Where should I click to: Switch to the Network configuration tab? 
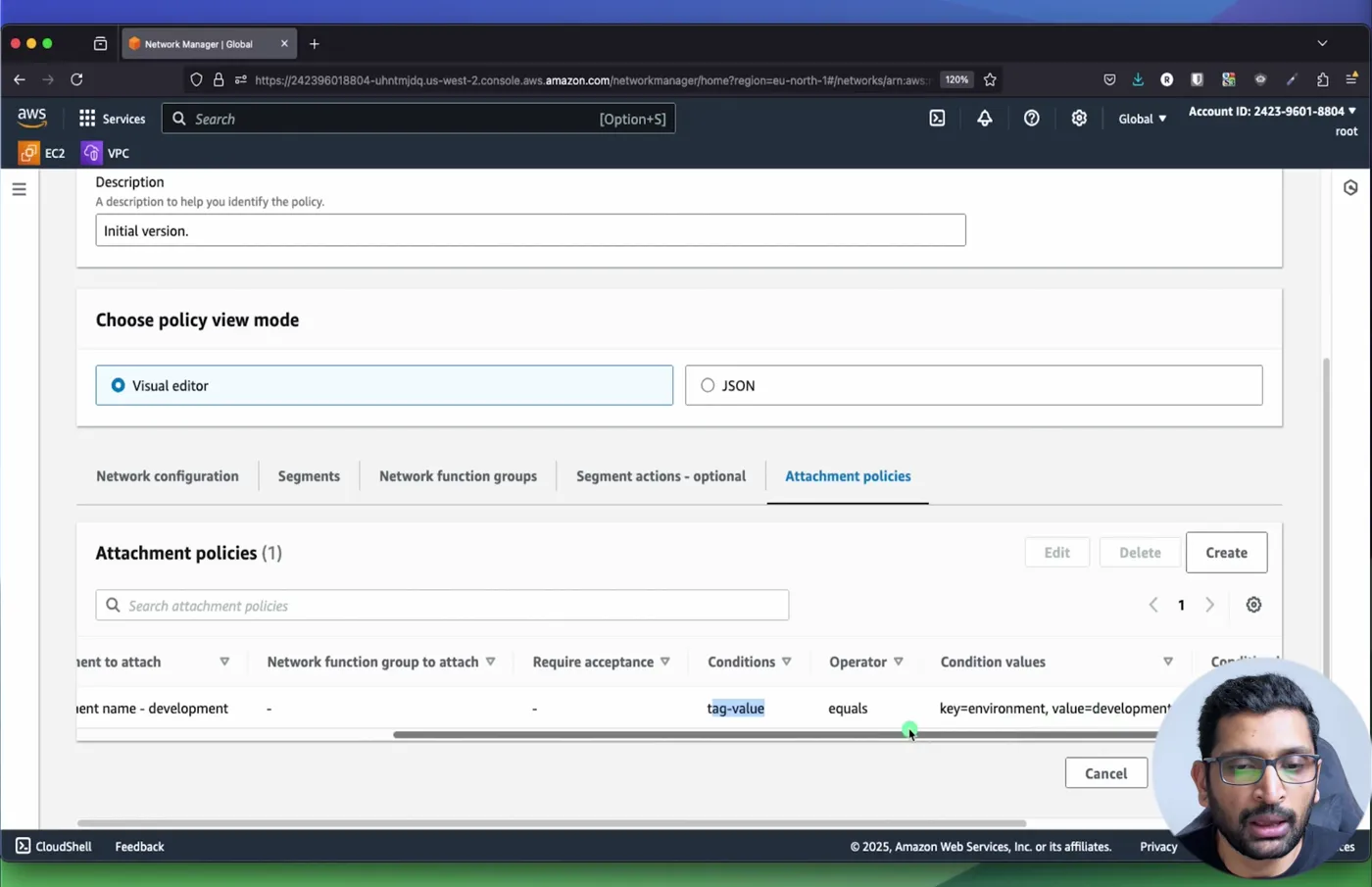tap(168, 476)
